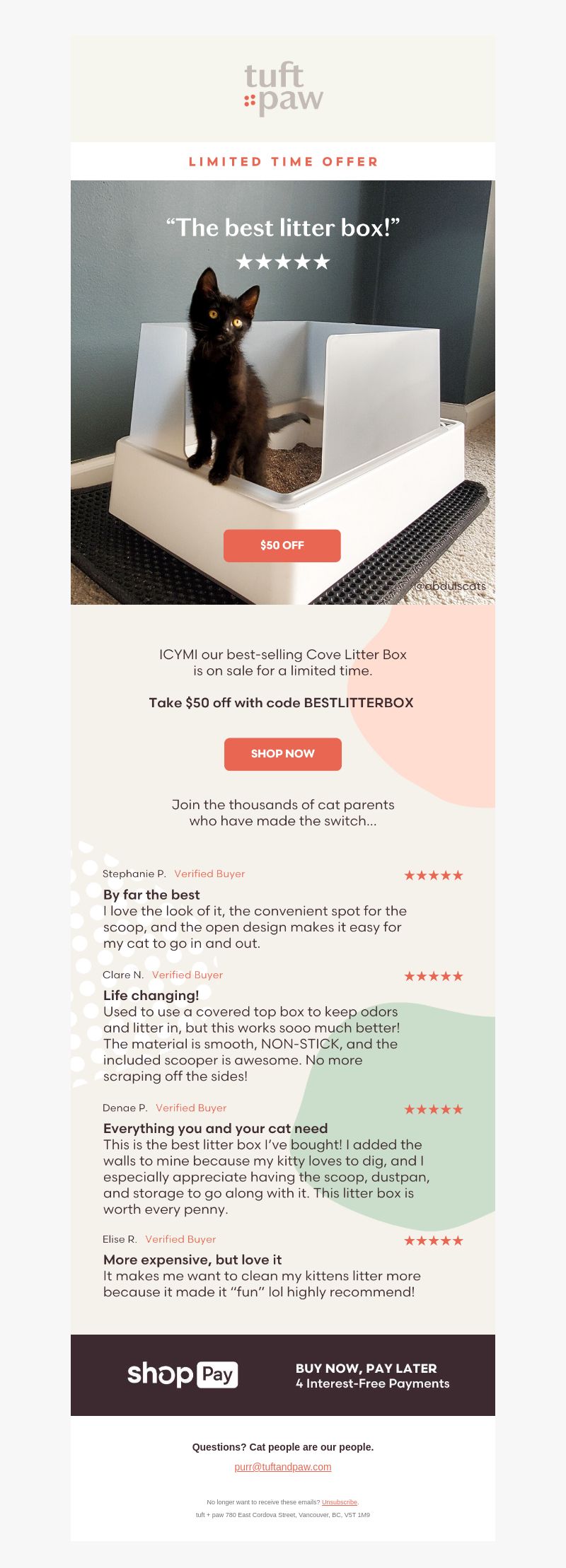Click the black kitten hero image
Screen dimensions: 566x1568
pos(283,393)
